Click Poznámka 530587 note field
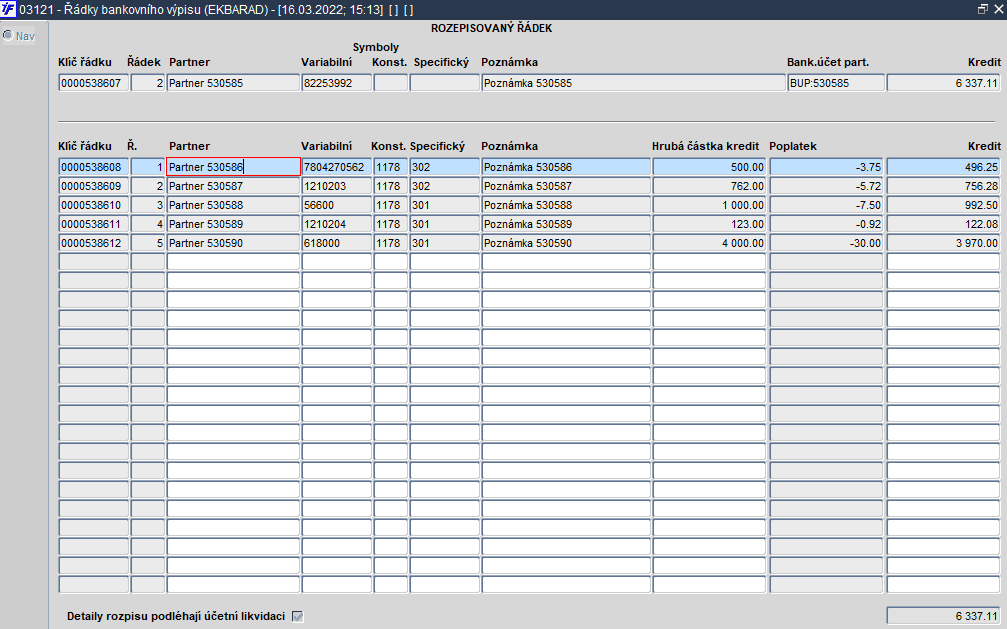The height and width of the screenshot is (629, 1007). tap(566, 186)
